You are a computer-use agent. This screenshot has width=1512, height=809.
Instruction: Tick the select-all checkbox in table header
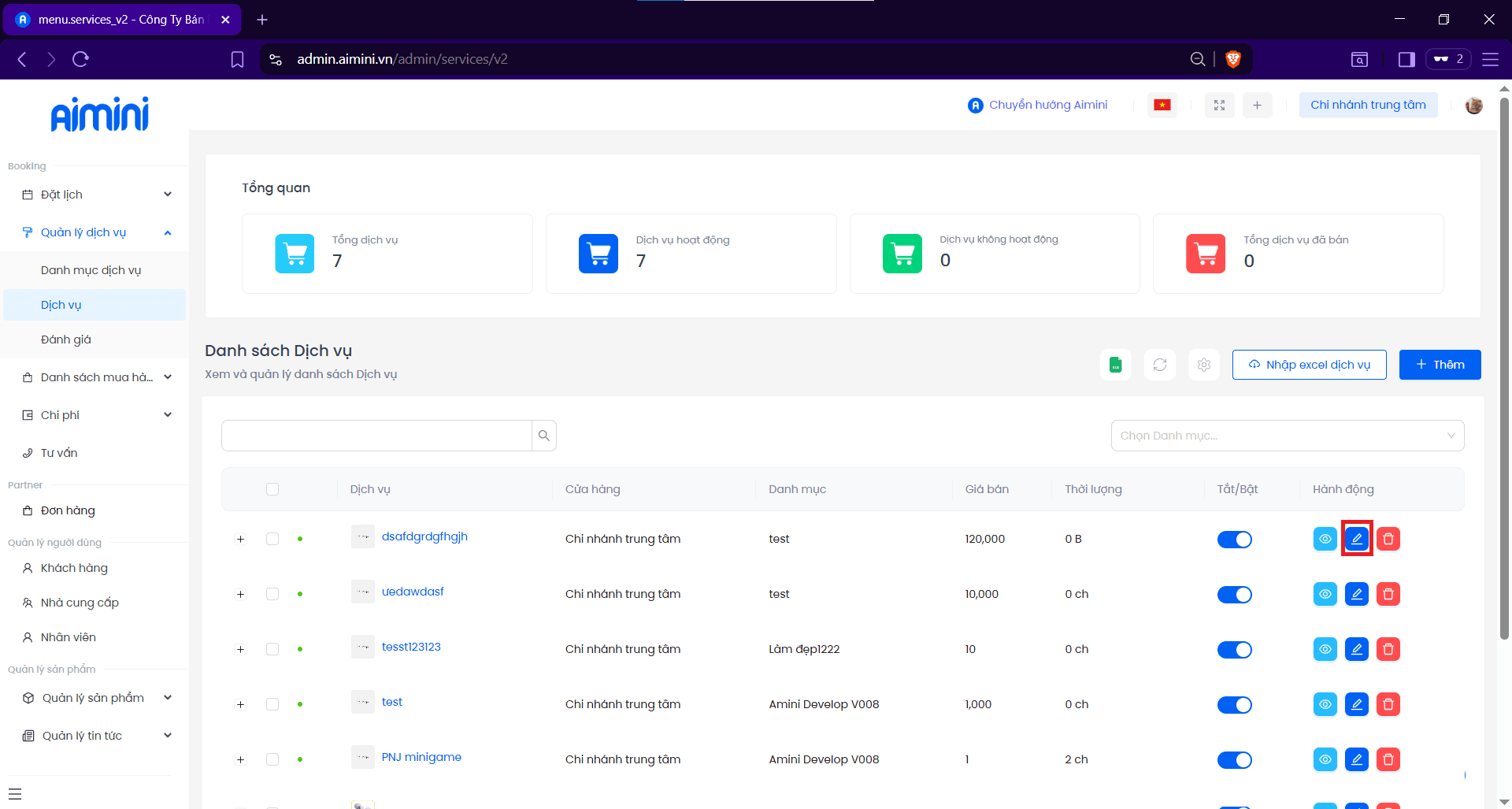[272, 489]
